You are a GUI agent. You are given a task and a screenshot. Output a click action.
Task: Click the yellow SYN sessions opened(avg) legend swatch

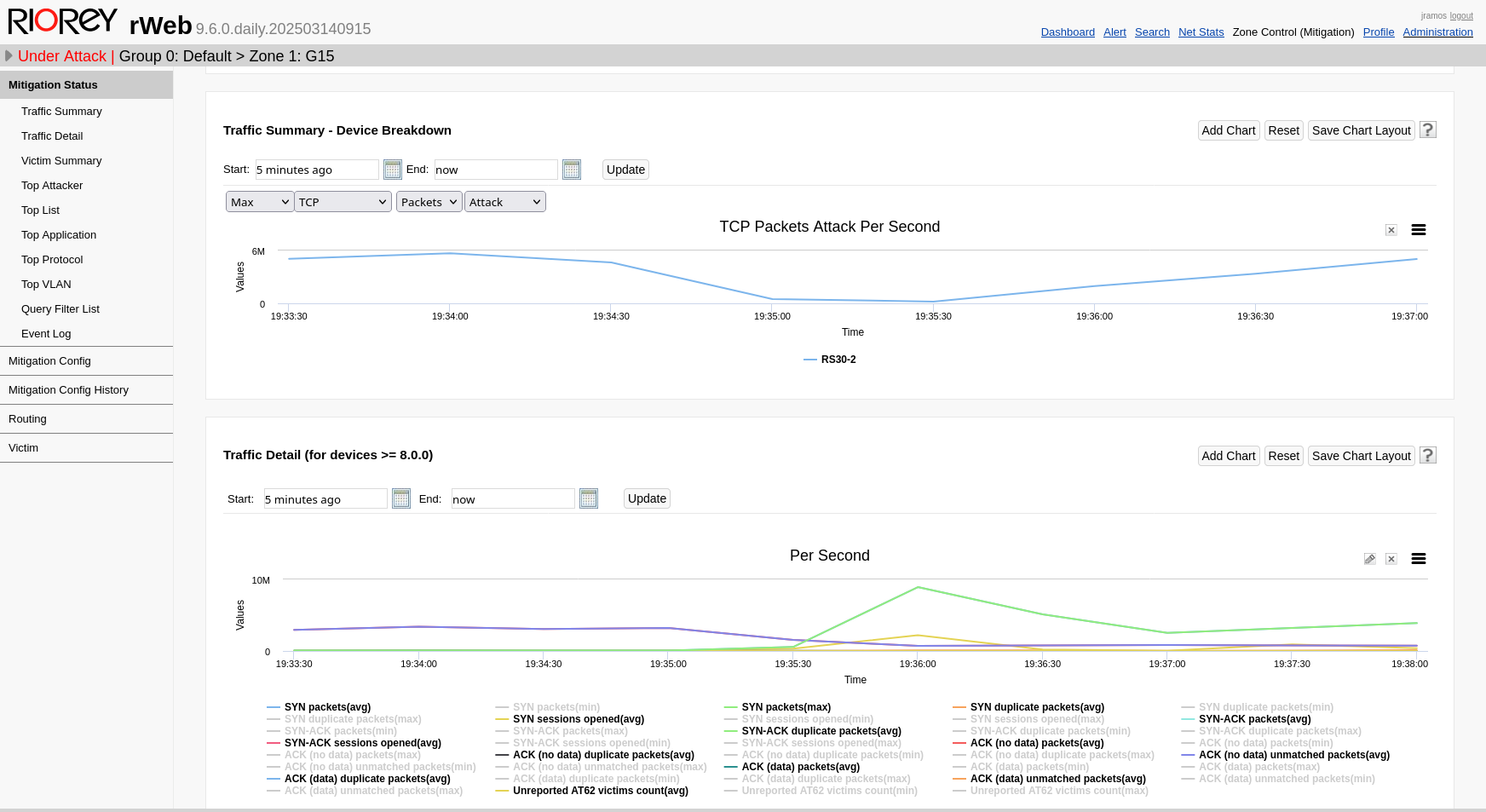tap(503, 719)
